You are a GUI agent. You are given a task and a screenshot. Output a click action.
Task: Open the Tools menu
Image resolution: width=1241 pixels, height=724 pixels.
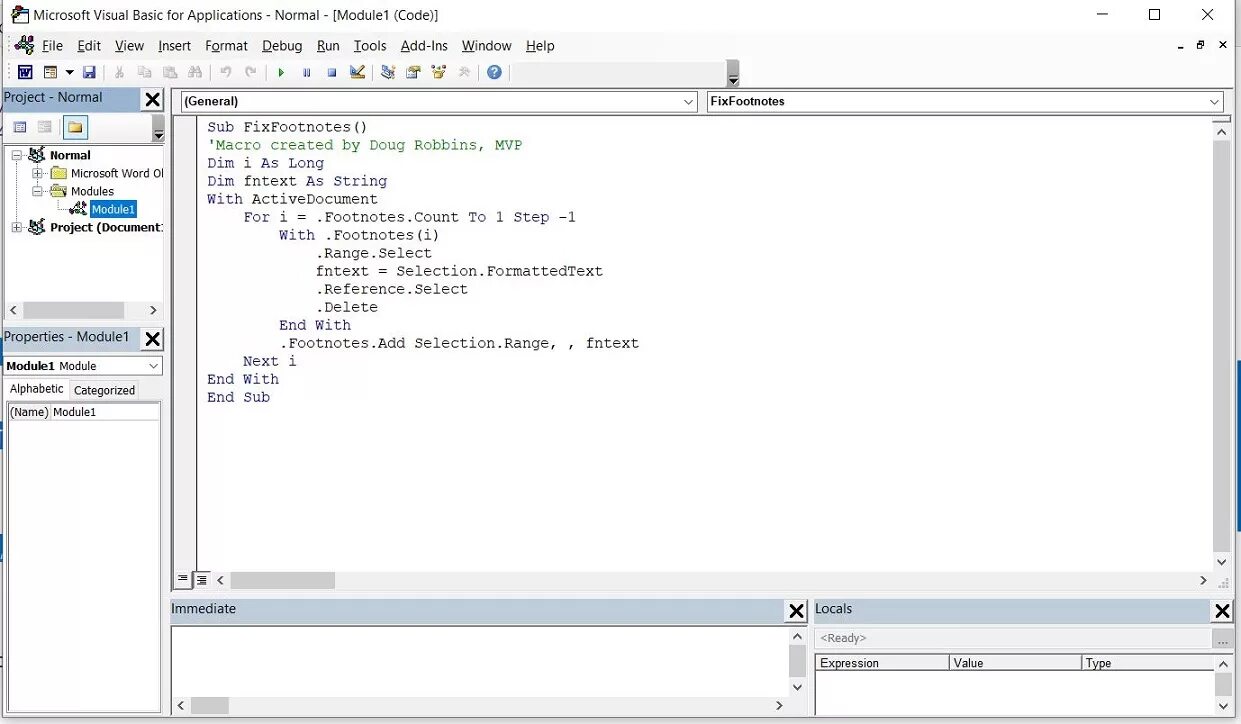pos(370,45)
